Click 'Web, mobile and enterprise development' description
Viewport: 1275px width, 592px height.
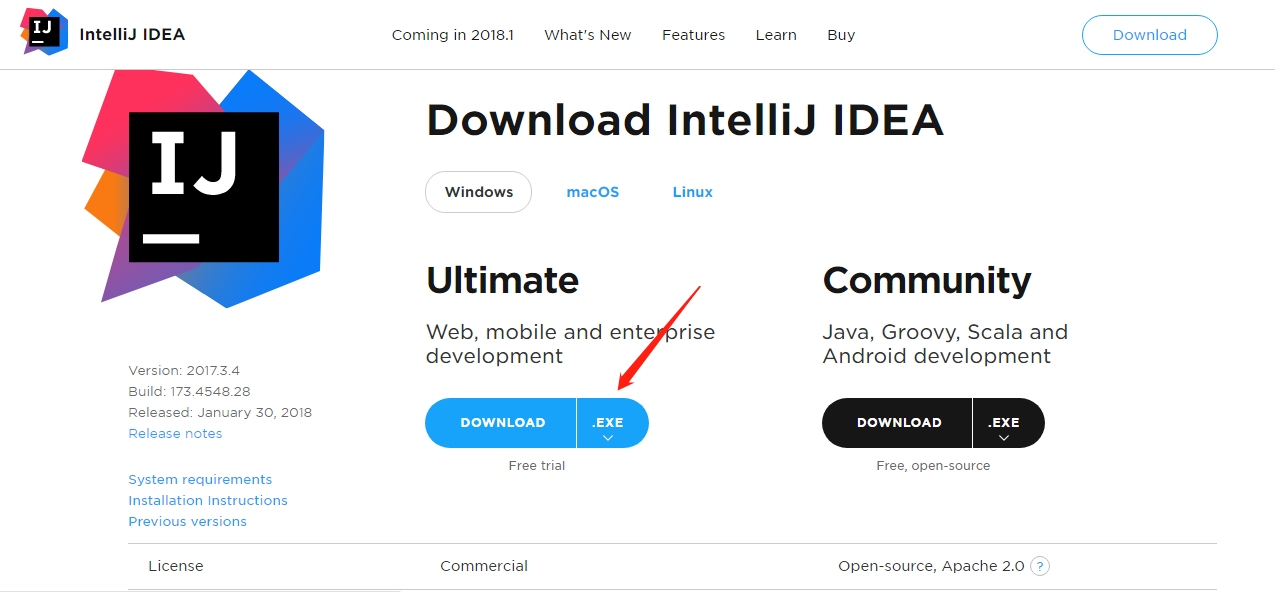click(570, 344)
